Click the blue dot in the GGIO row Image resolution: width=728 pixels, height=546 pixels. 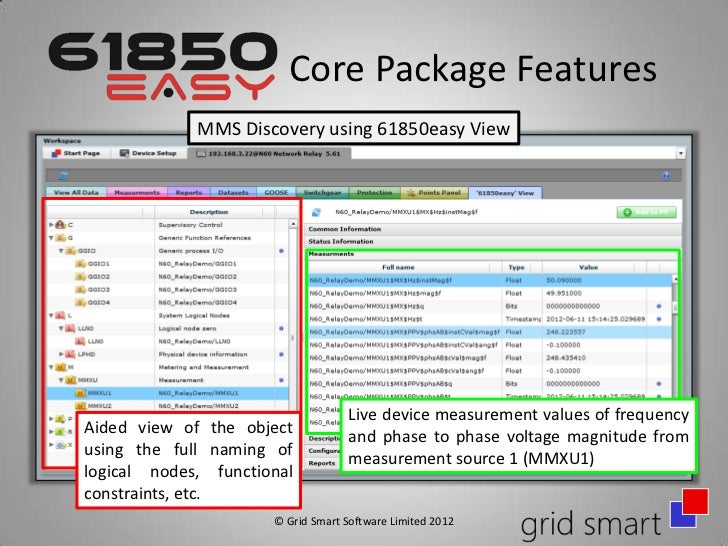(x=281, y=251)
